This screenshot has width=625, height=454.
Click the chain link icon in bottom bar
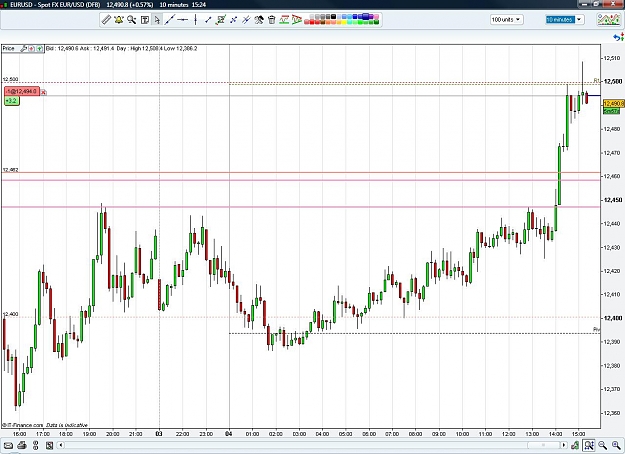coord(36,445)
